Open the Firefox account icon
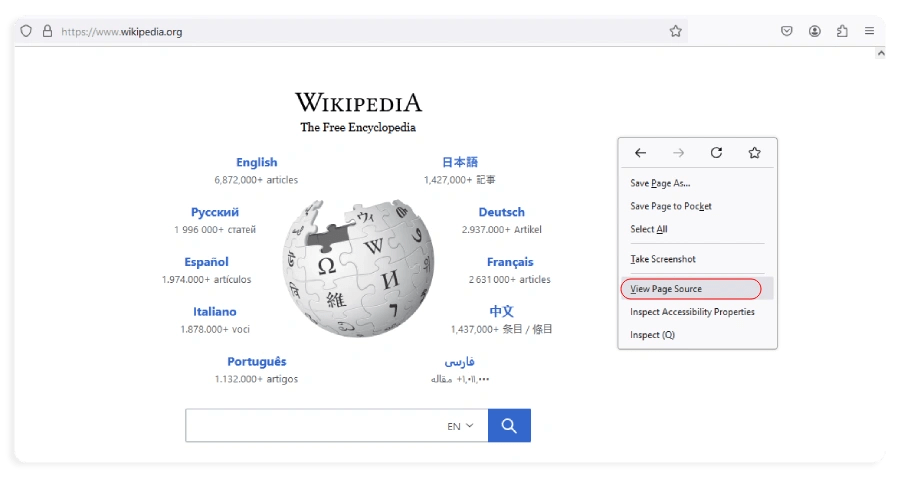 [814, 31]
